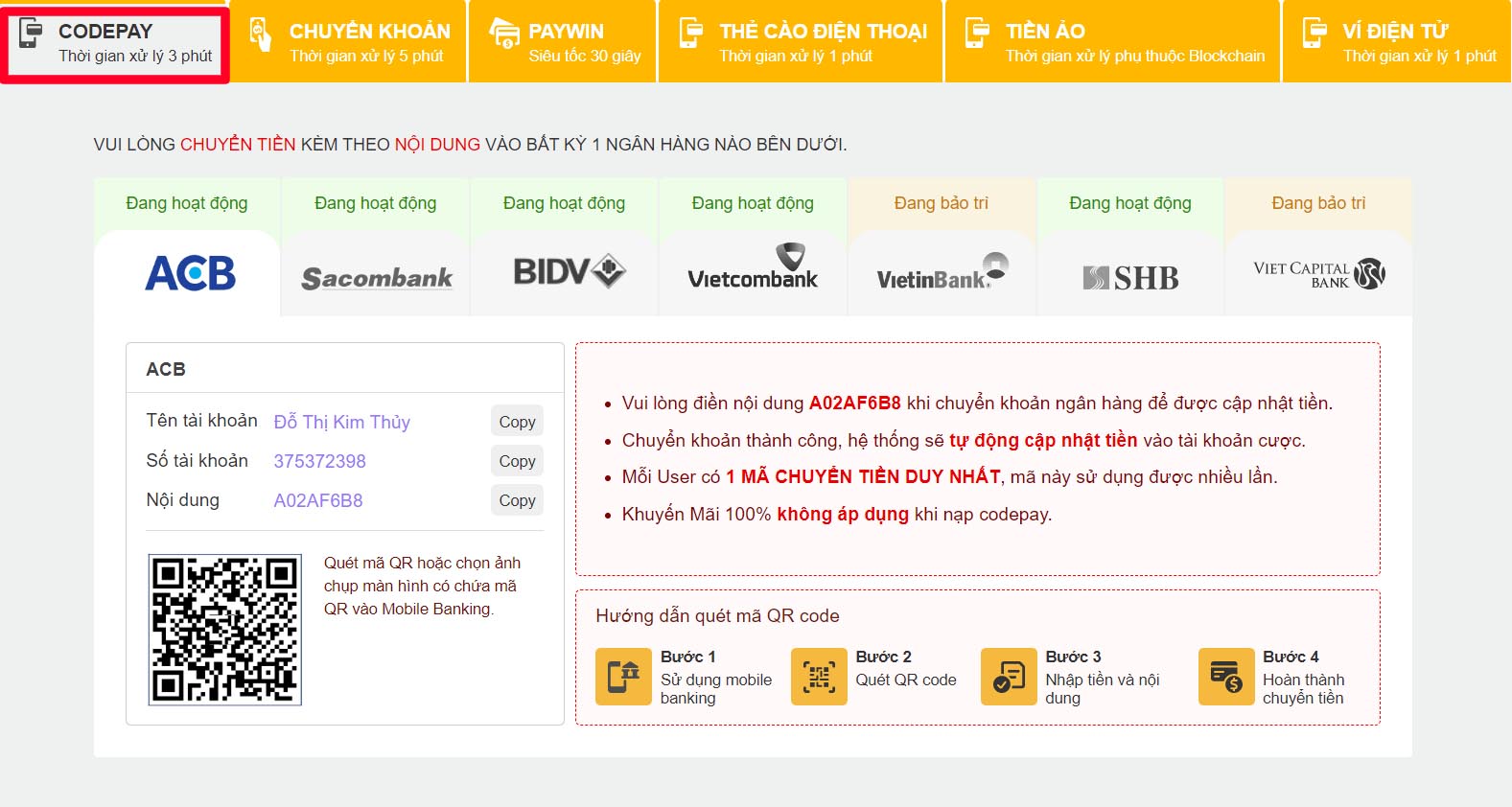Screen dimensions: 1512x807
Task: Click the Bước 1 mobile banking icon
Action: pyautogui.click(x=623, y=677)
